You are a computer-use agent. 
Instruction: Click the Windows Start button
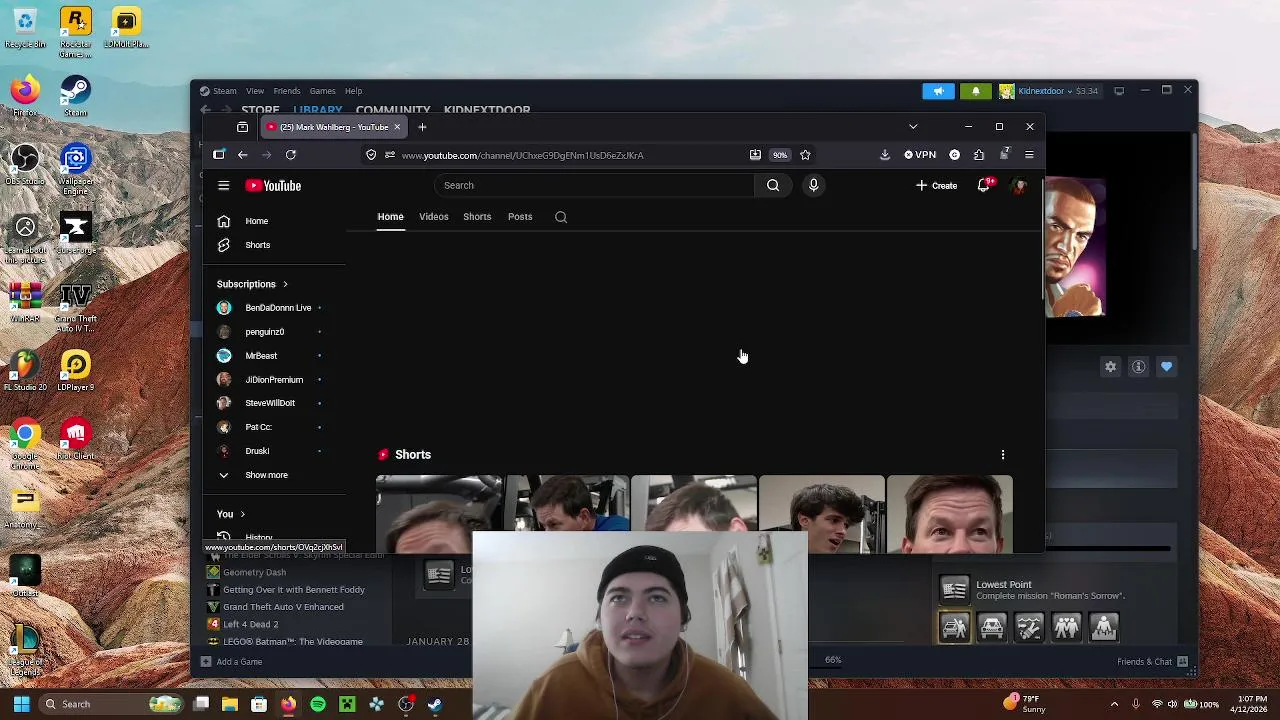pyautogui.click(x=21, y=704)
